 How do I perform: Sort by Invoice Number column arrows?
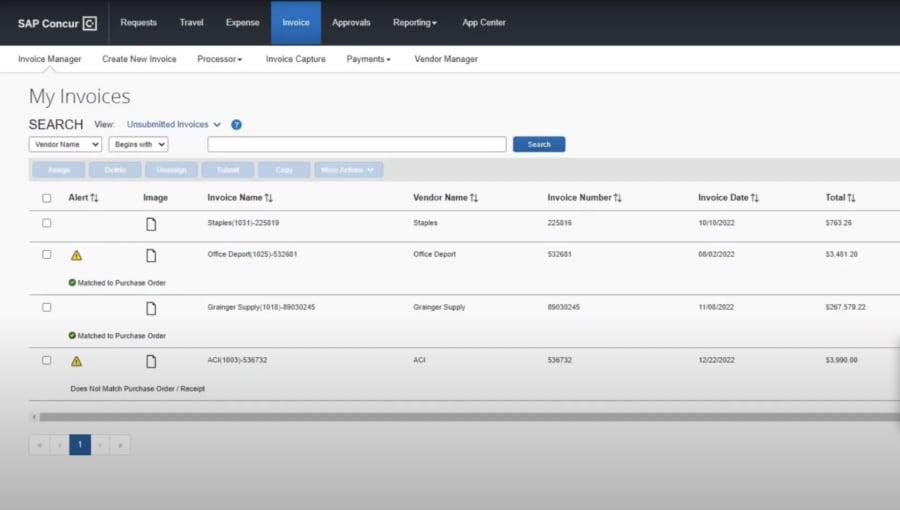point(618,198)
